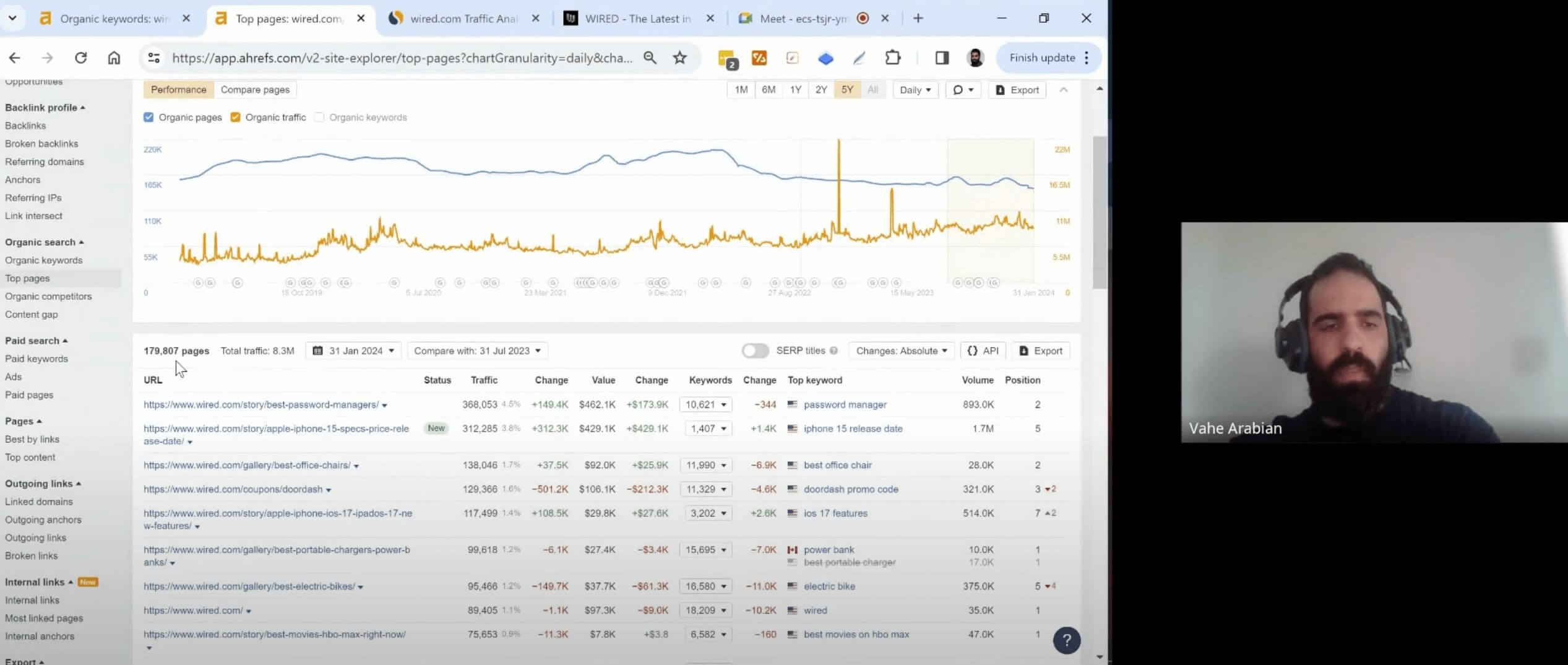Open the best-password-managers URL link
The width and height of the screenshot is (1568, 665).
[x=261, y=404]
